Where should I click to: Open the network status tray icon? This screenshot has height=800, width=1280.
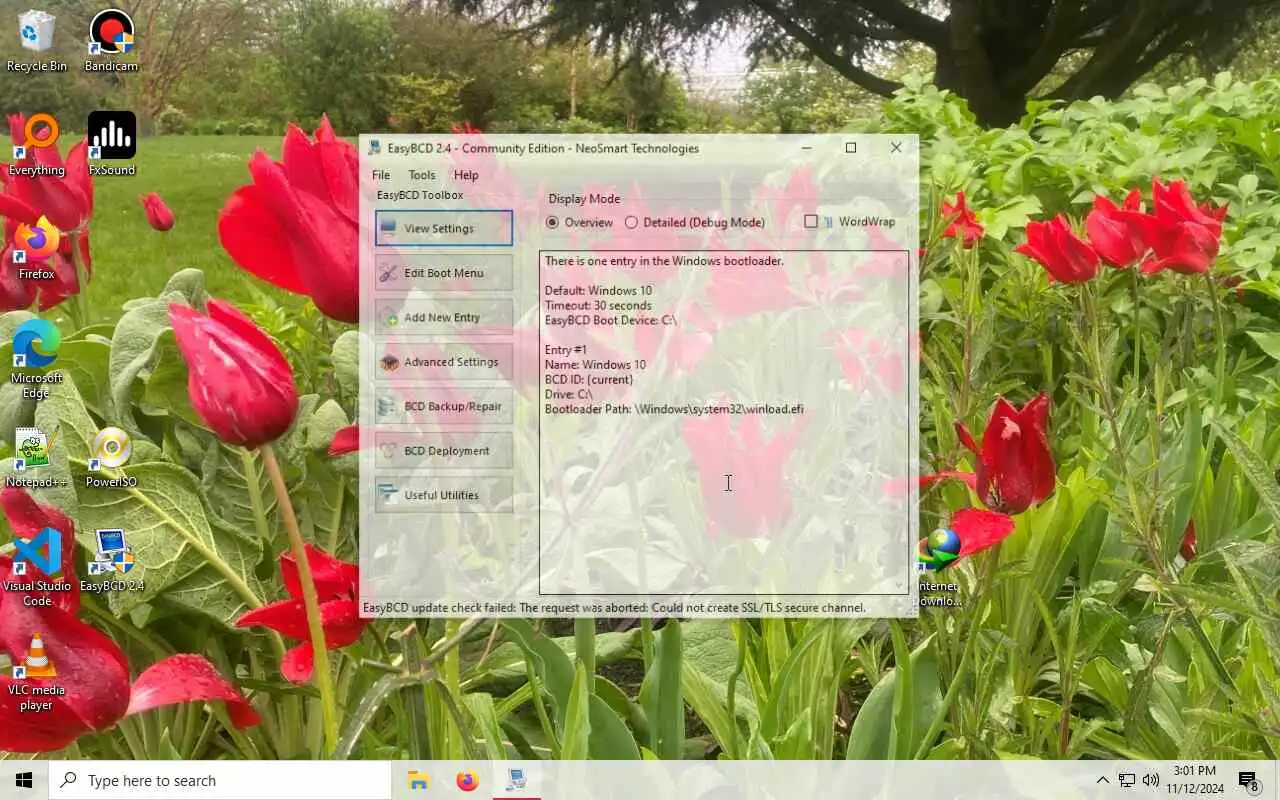tap(1127, 780)
